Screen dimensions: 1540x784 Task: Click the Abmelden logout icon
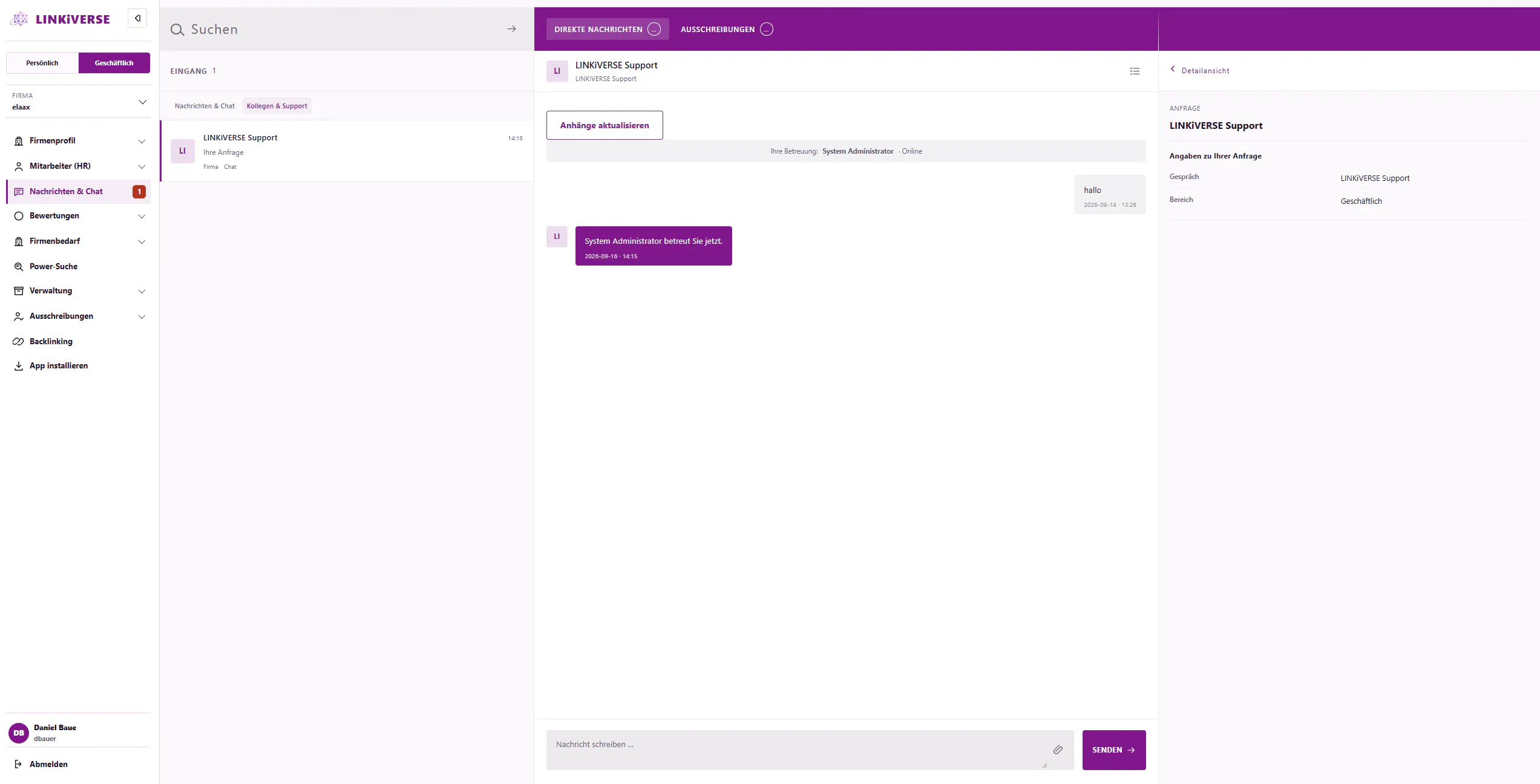pyautogui.click(x=19, y=764)
